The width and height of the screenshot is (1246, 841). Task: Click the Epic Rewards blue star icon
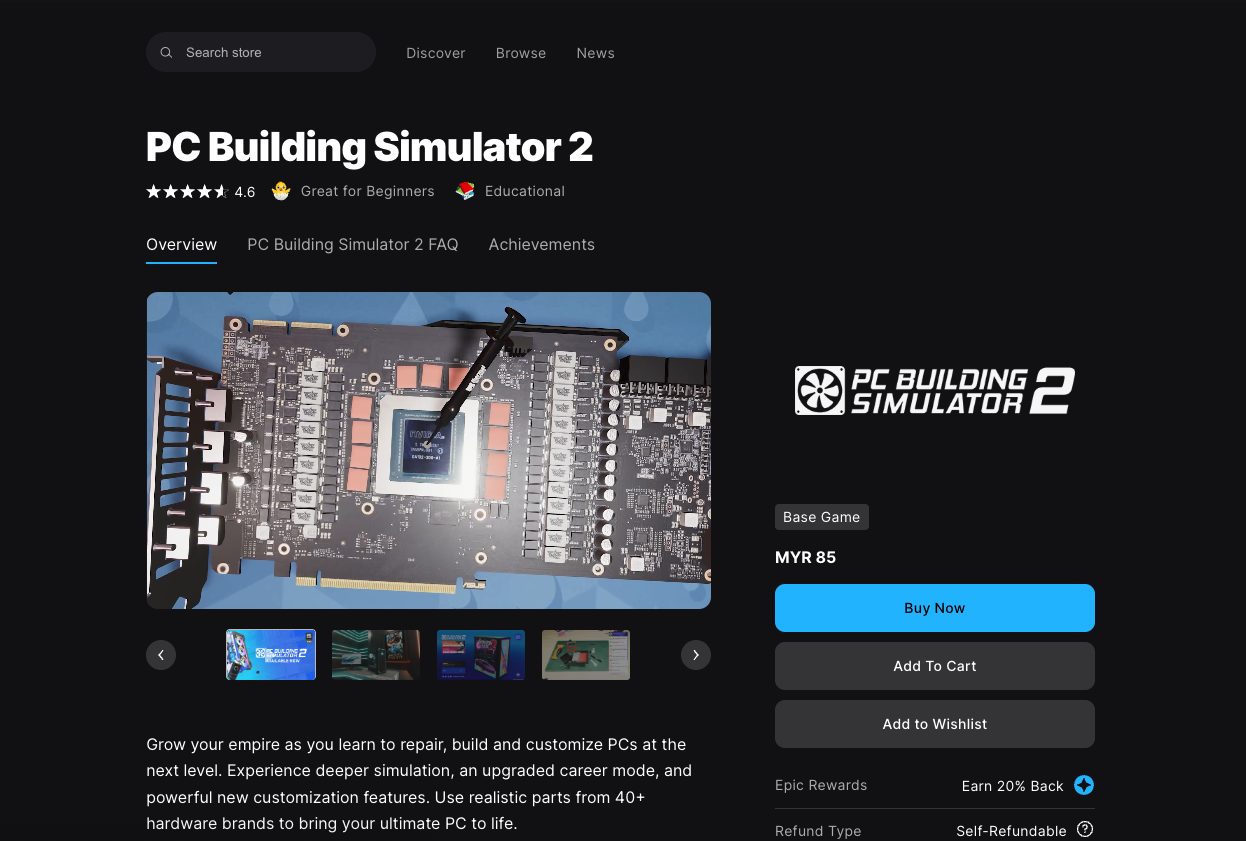tap(1084, 785)
